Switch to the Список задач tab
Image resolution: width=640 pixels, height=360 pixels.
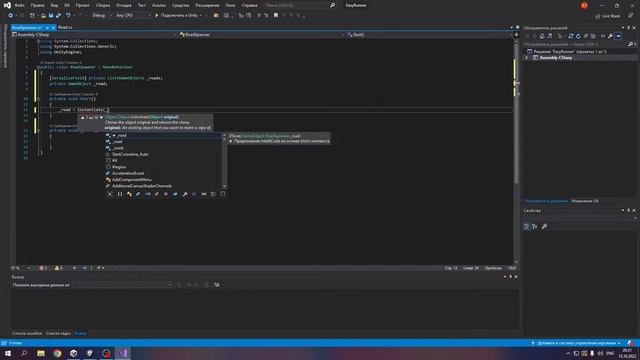(x=58, y=333)
